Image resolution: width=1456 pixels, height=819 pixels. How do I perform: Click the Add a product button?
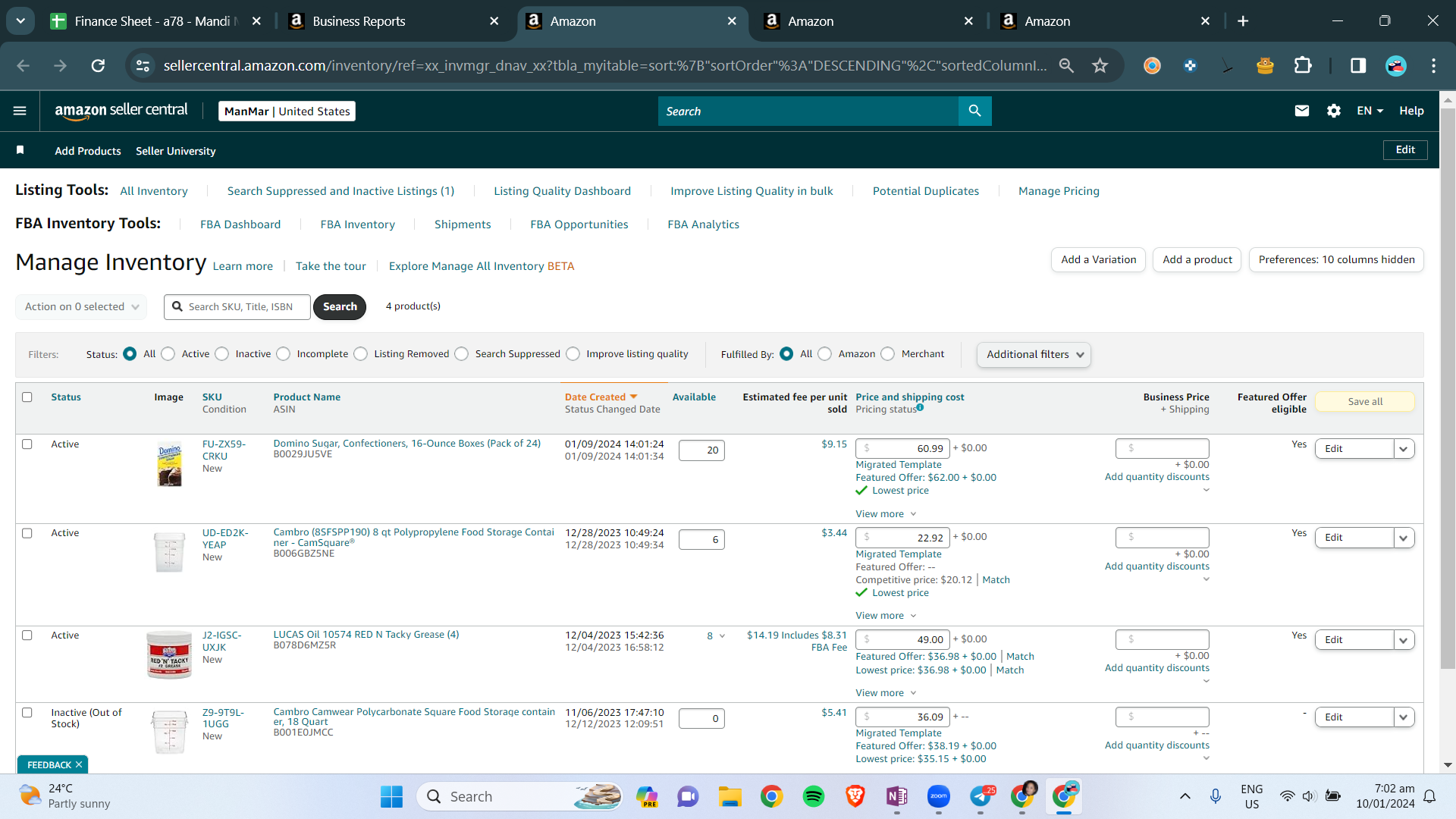tap(1197, 259)
